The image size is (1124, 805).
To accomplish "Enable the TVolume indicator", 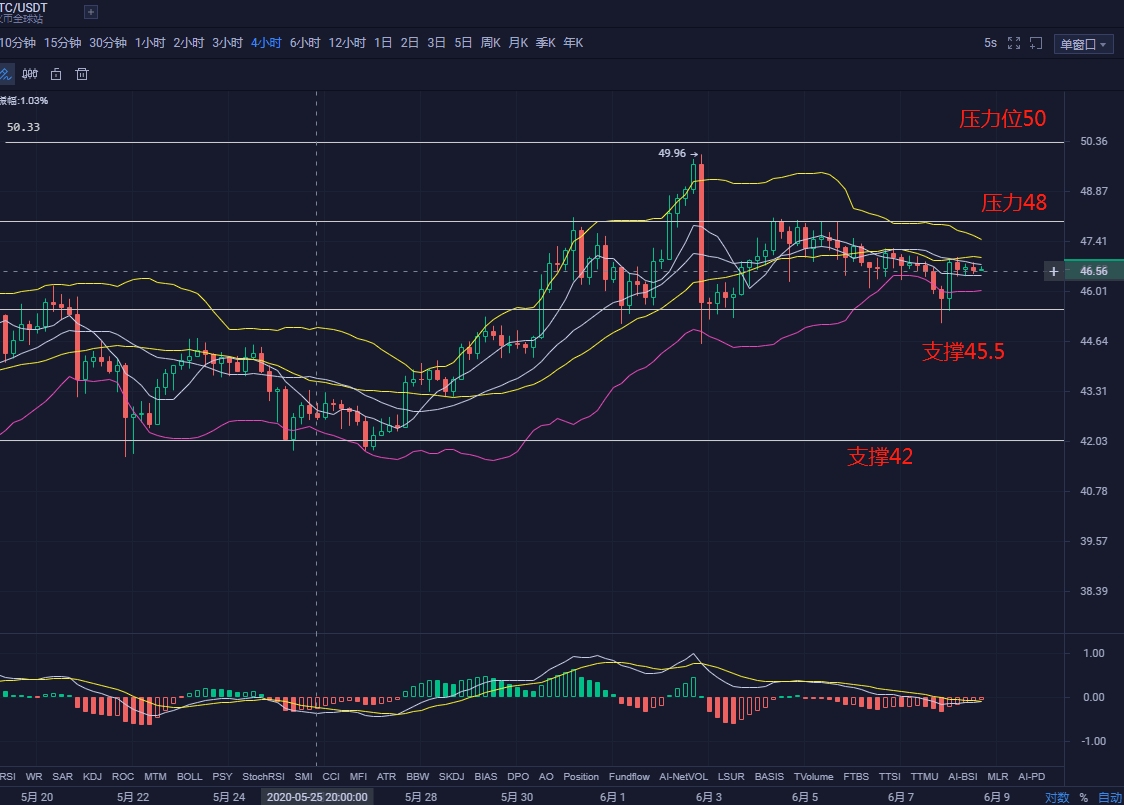I will (x=814, y=776).
